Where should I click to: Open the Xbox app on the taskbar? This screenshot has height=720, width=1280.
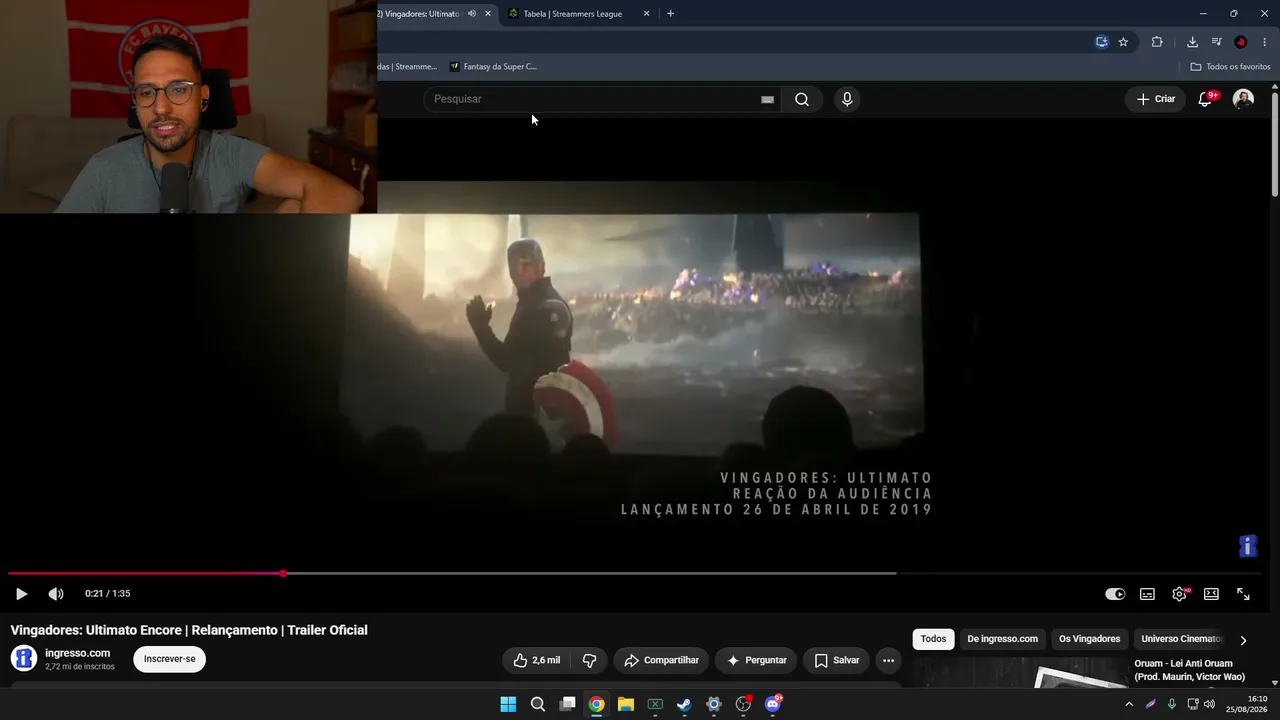click(x=655, y=704)
